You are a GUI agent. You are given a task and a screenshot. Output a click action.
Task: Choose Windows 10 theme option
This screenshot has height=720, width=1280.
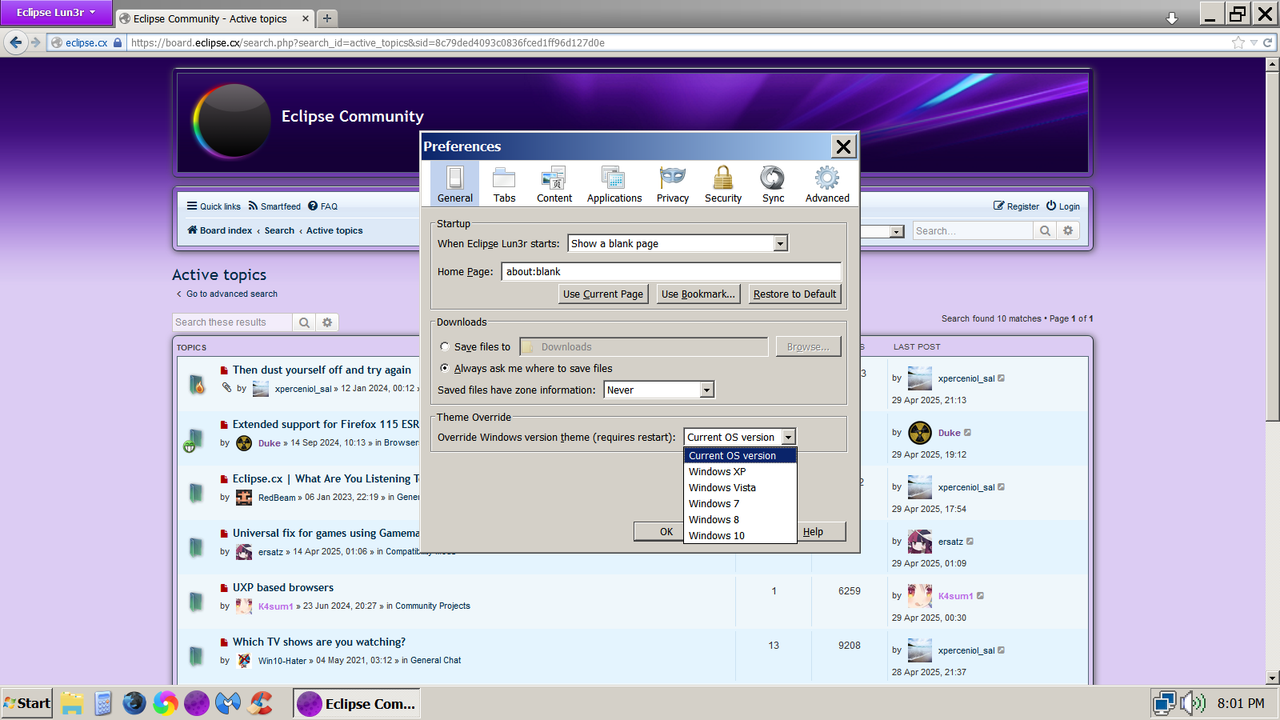point(740,536)
